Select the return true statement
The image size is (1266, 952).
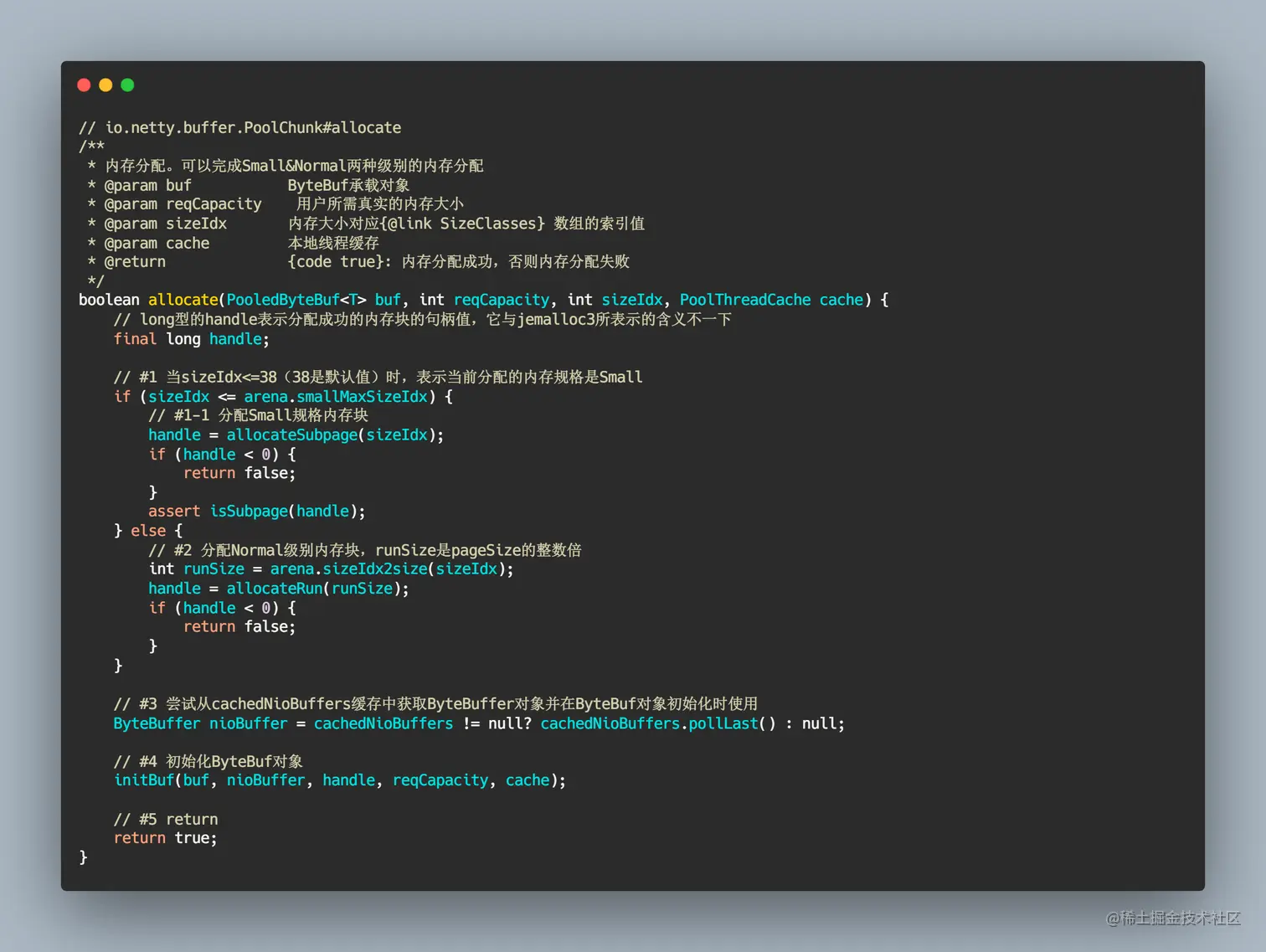pyautogui.click(x=165, y=837)
